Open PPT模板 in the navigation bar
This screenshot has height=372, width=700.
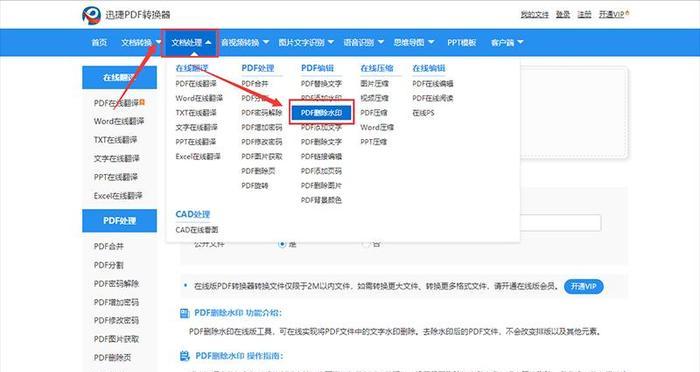(462, 42)
